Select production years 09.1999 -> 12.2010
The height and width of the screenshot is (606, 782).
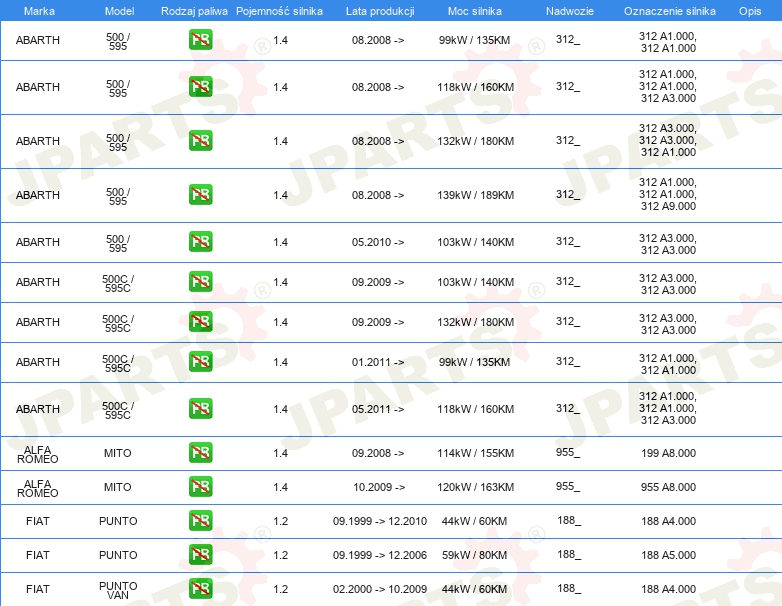click(380, 521)
